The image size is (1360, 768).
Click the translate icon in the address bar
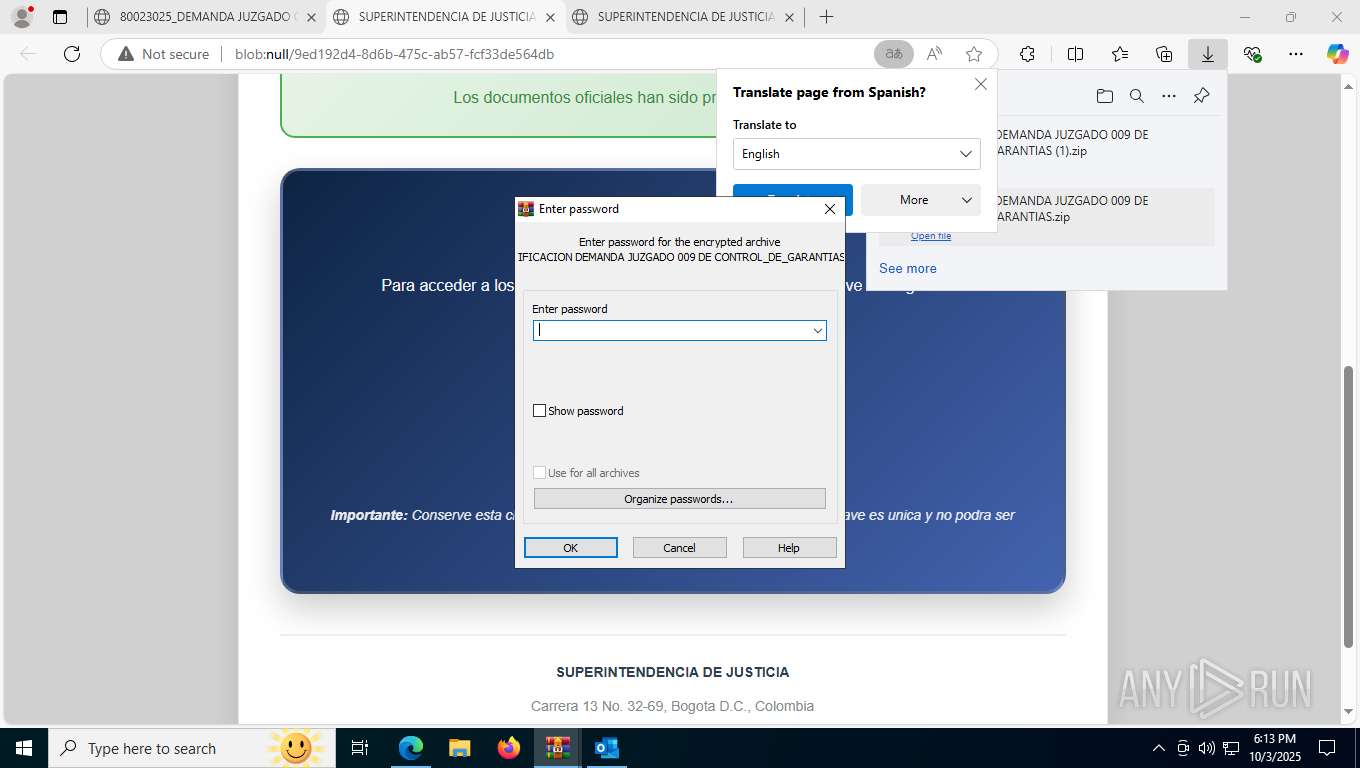tap(894, 54)
